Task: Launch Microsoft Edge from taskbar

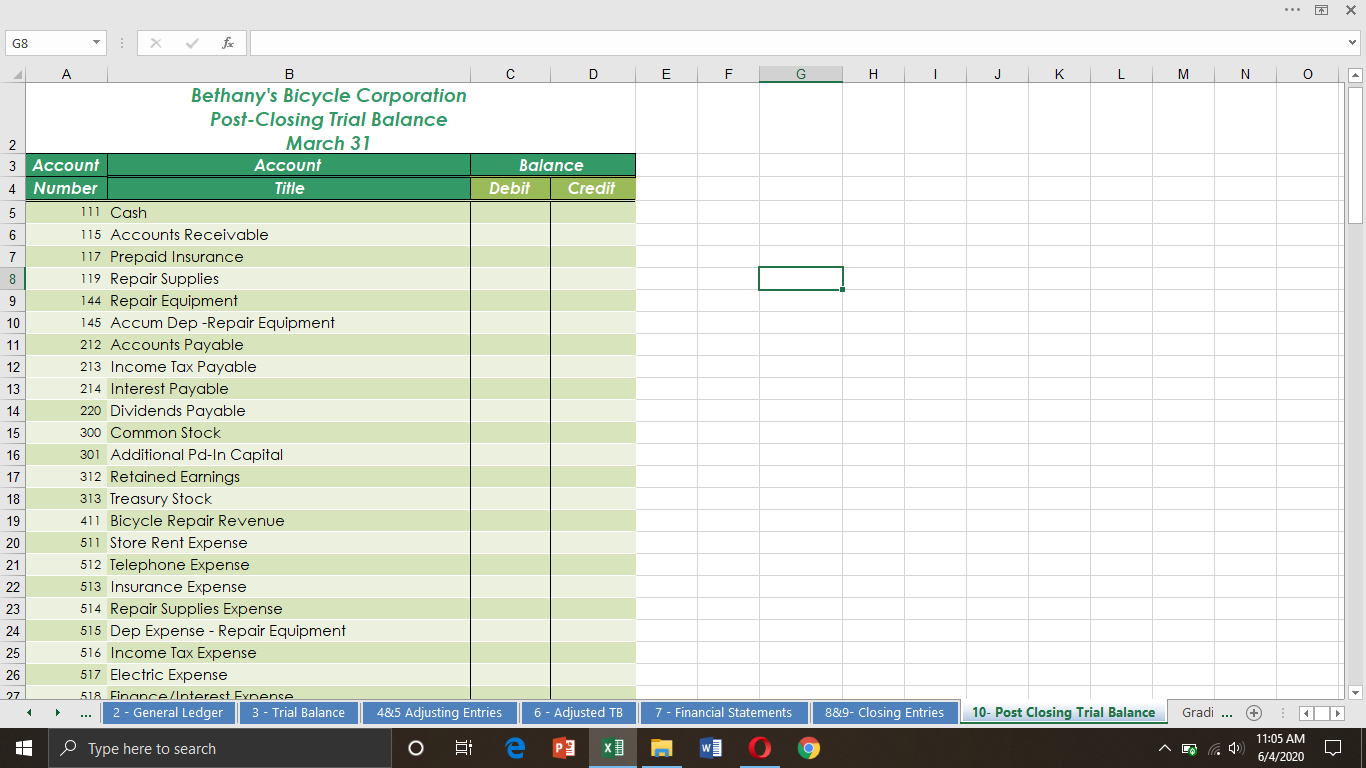Action: [515, 748]
